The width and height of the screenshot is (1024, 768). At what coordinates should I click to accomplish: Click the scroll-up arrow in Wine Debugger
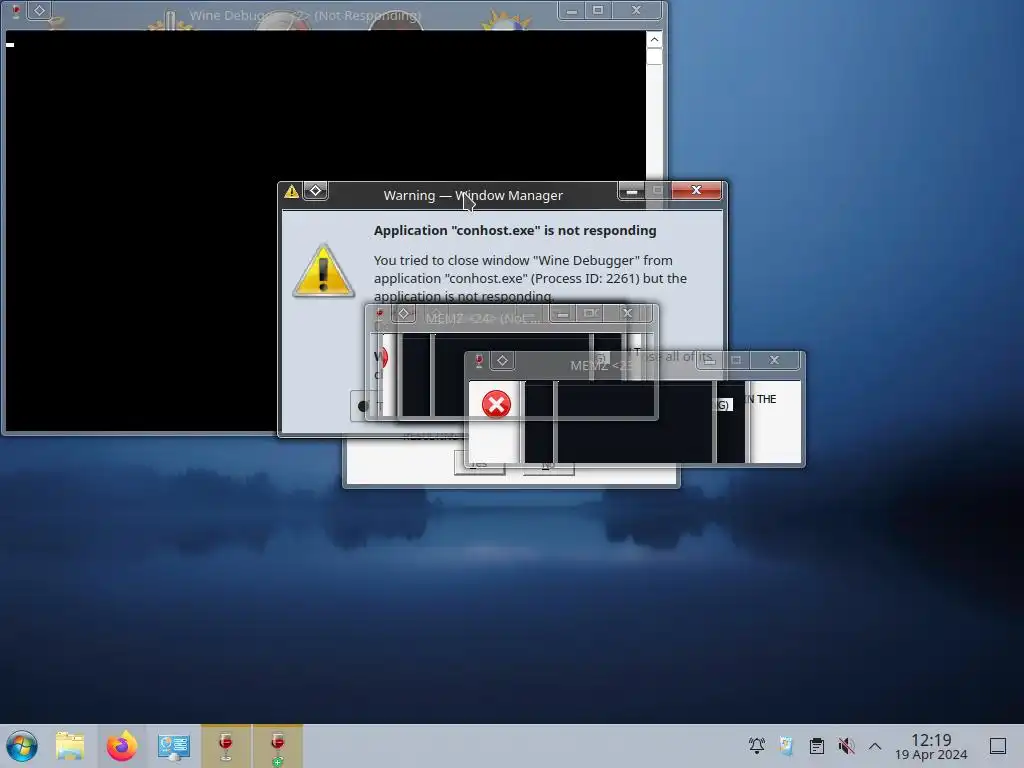point(654,40)
